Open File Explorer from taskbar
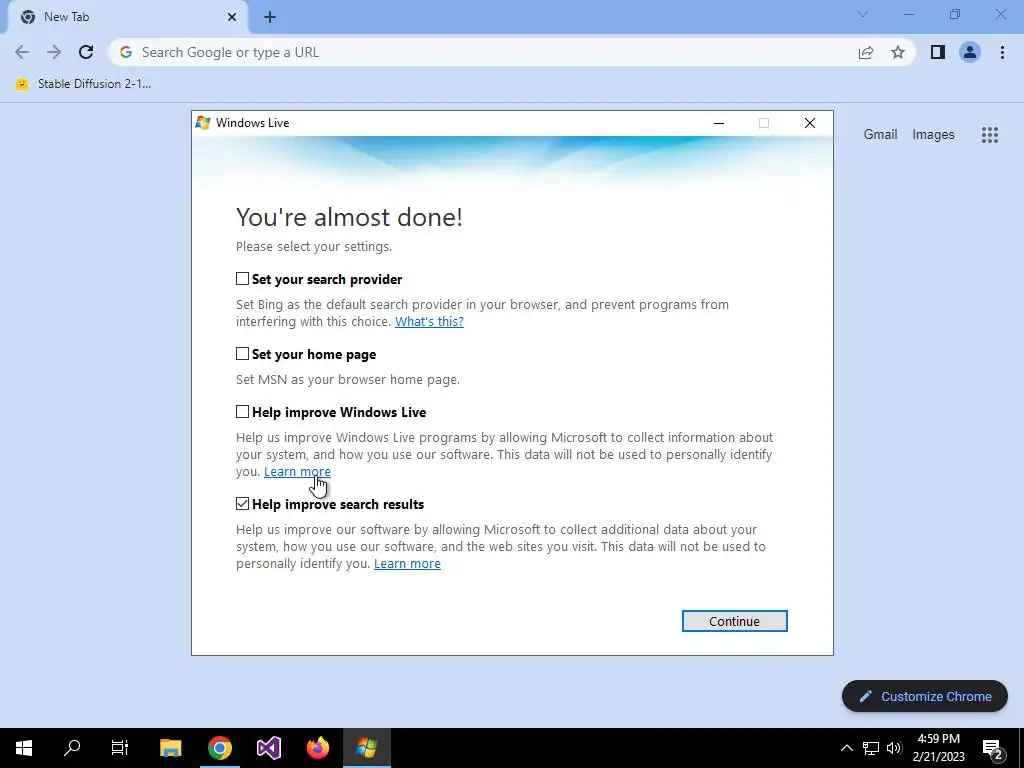 click(170, 748)
